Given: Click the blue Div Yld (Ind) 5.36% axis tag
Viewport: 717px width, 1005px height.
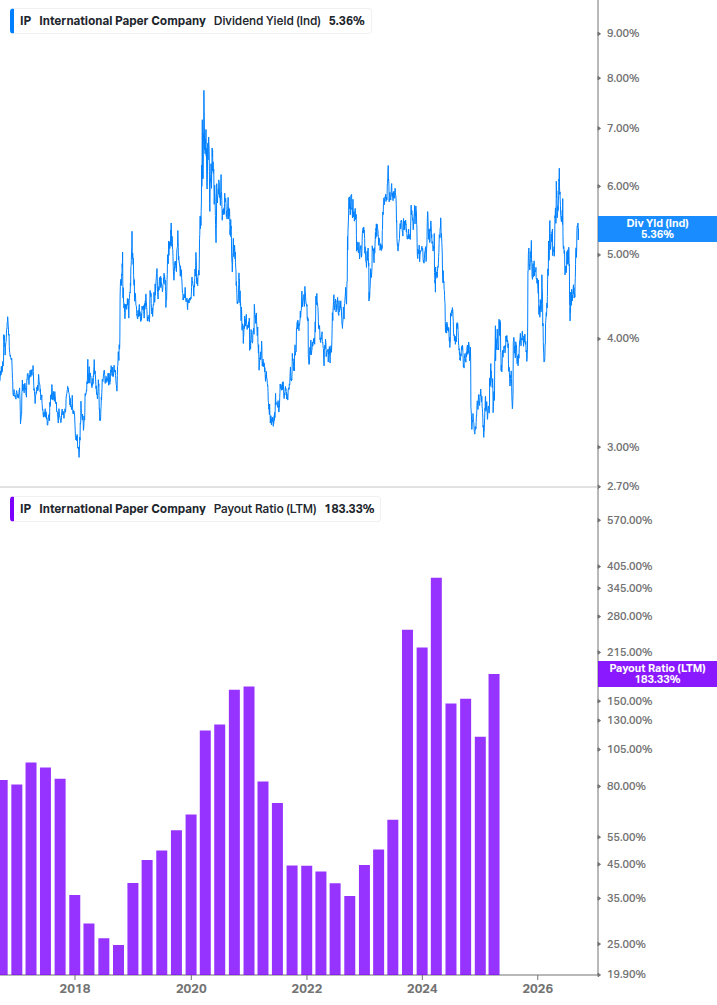Looking at the screenshot, I should [x=657, y=229].
